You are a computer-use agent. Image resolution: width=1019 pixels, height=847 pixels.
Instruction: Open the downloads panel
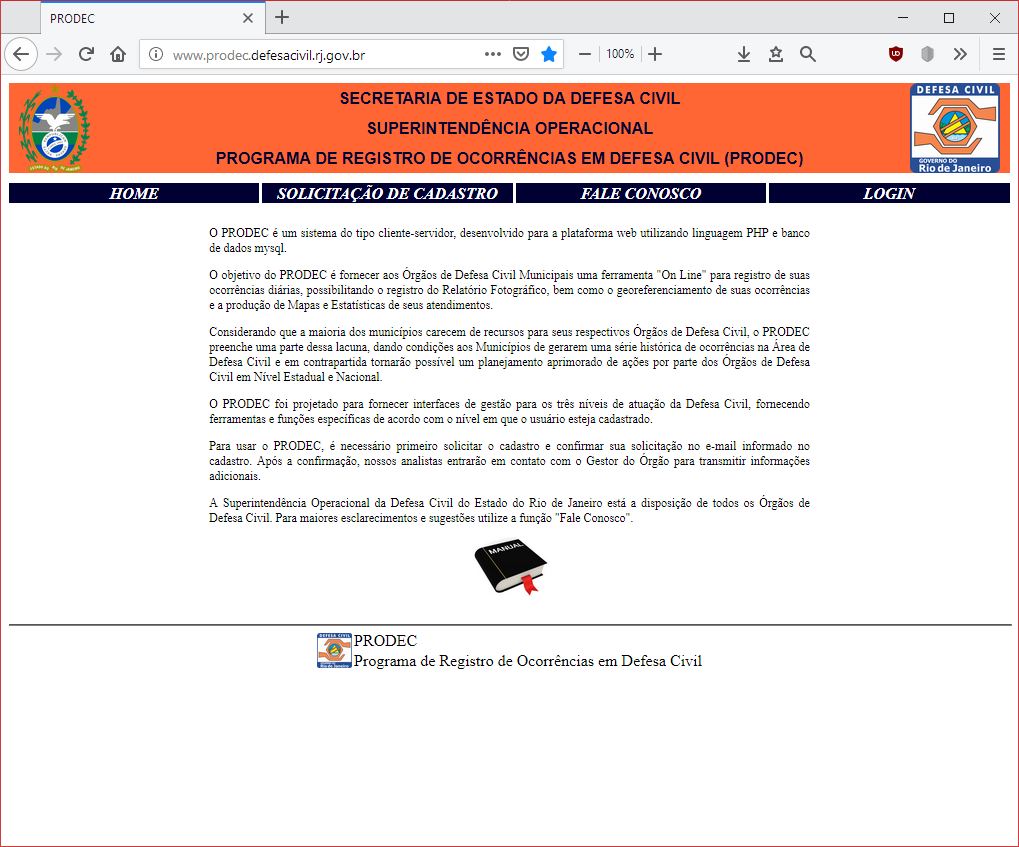pyautogui.click(x=744, y=55)
